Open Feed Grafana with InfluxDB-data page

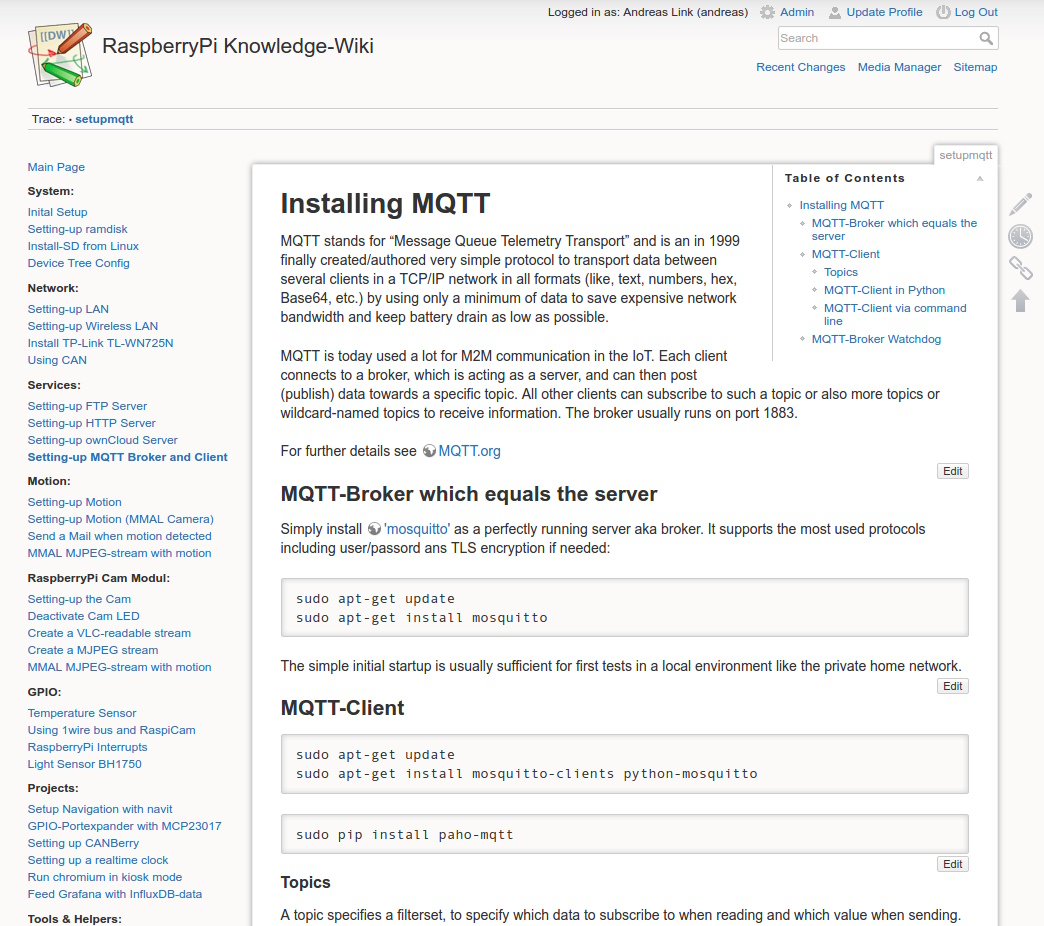click(115, 895)
